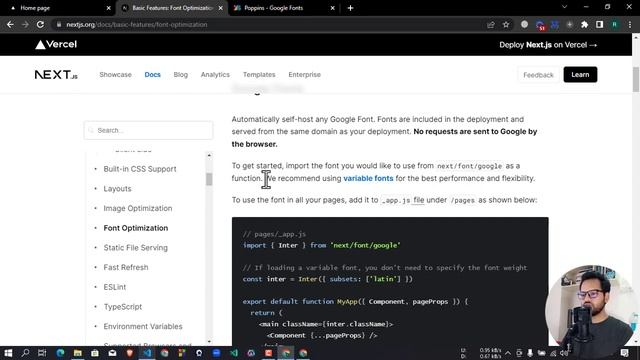Open TypeScript in the sidebar
The height and width of the screenshot is (360, 640).
pos(123,307)
